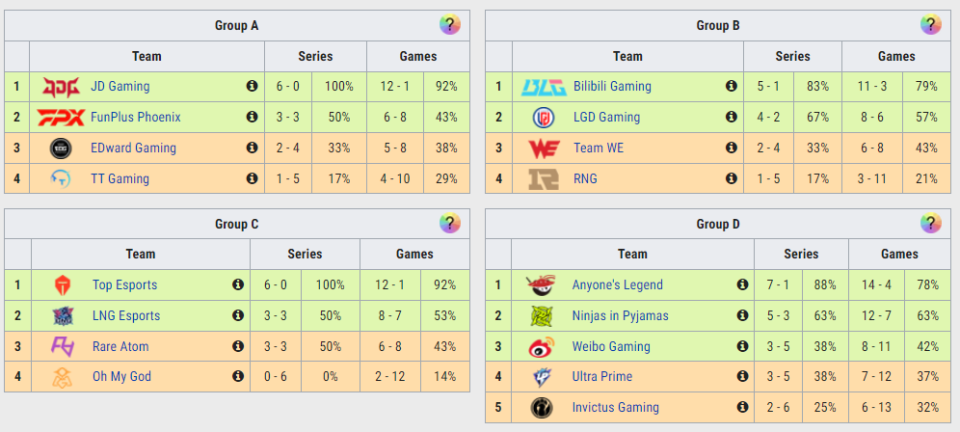This screenshot has height=432, width=960.
Task: Click info icon beside Invictus Gaming
Action: [x=743, y=406]
